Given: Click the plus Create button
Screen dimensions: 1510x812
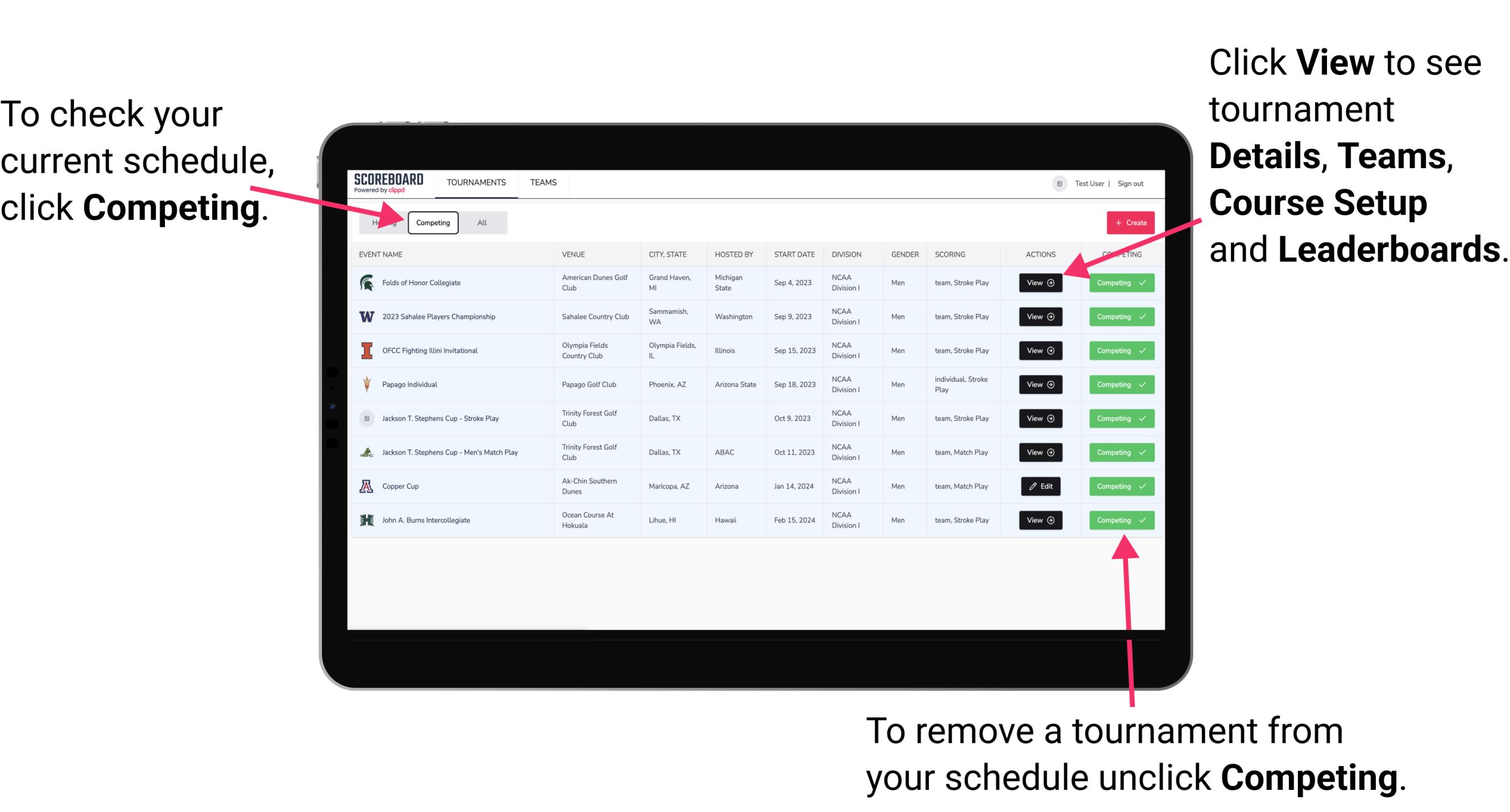Looking at the screenshot, I should pyautogui.click(x=1127, y=221).
